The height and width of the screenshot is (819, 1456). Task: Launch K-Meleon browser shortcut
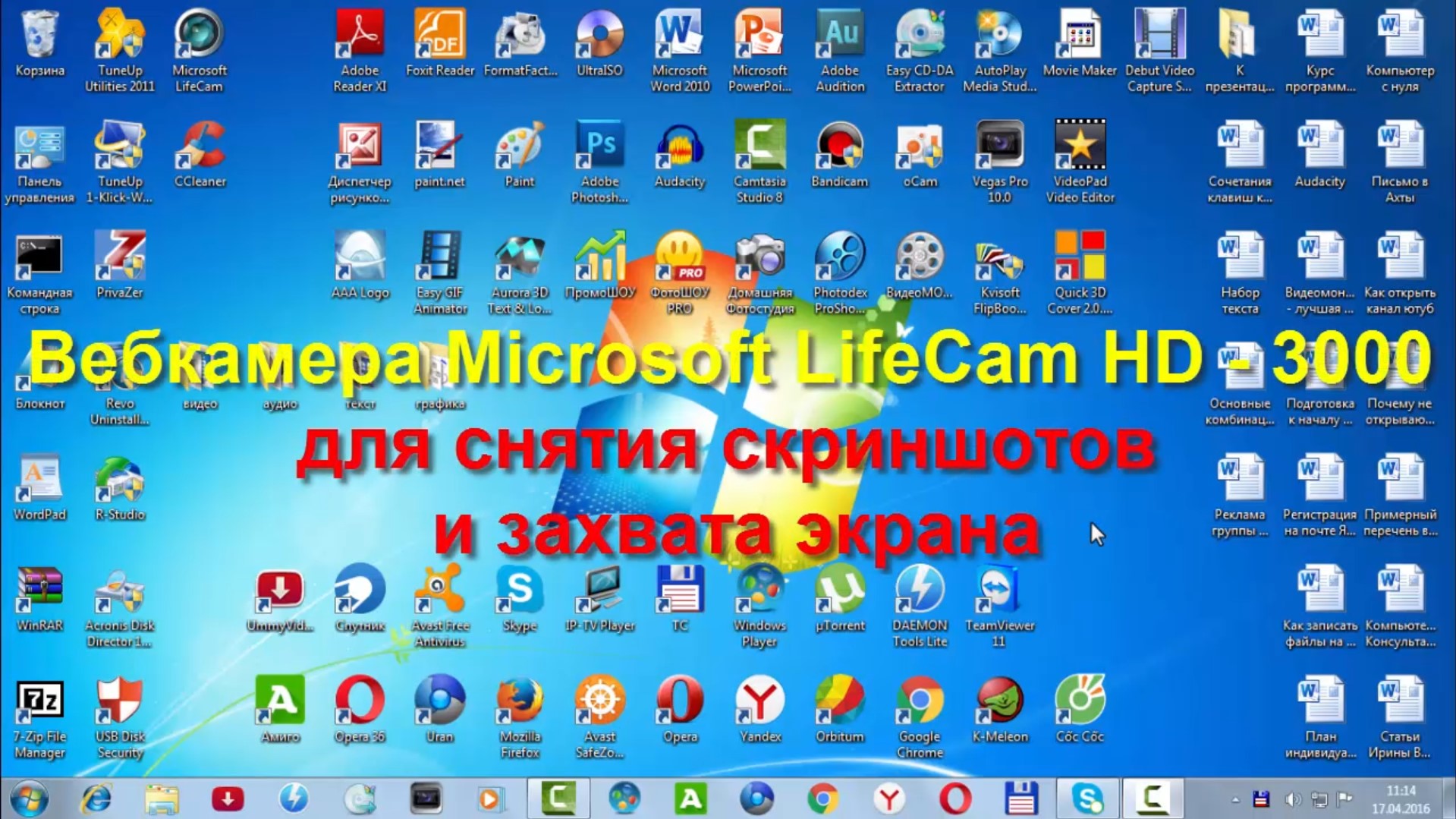coord(1000,710)
